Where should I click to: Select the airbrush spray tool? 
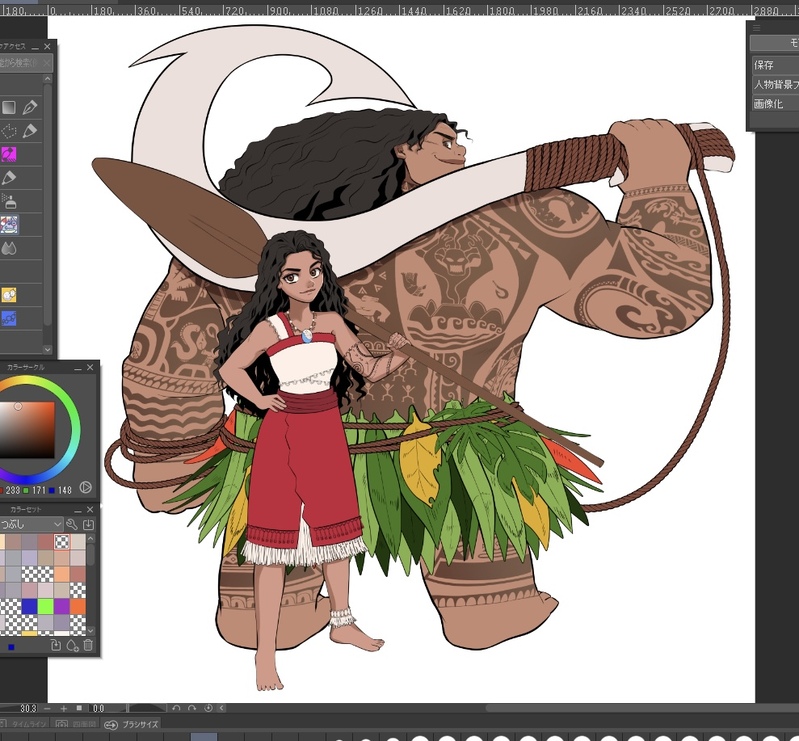(x=9, y=201)
